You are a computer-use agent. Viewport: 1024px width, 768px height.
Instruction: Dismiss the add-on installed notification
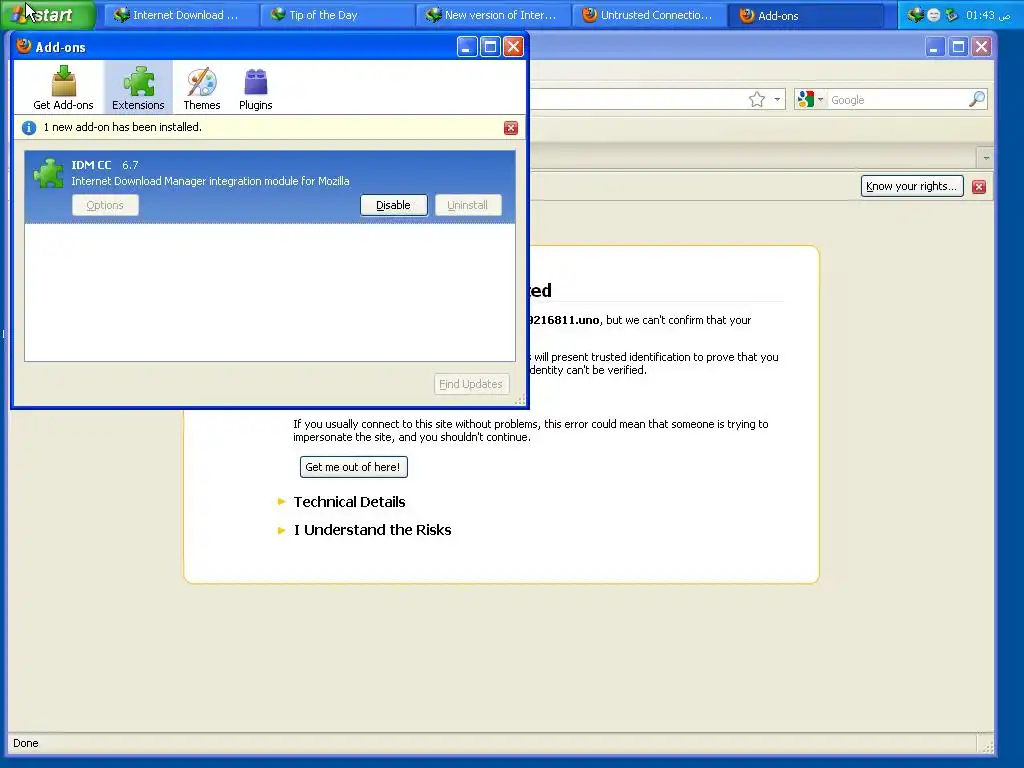point(511,128)
